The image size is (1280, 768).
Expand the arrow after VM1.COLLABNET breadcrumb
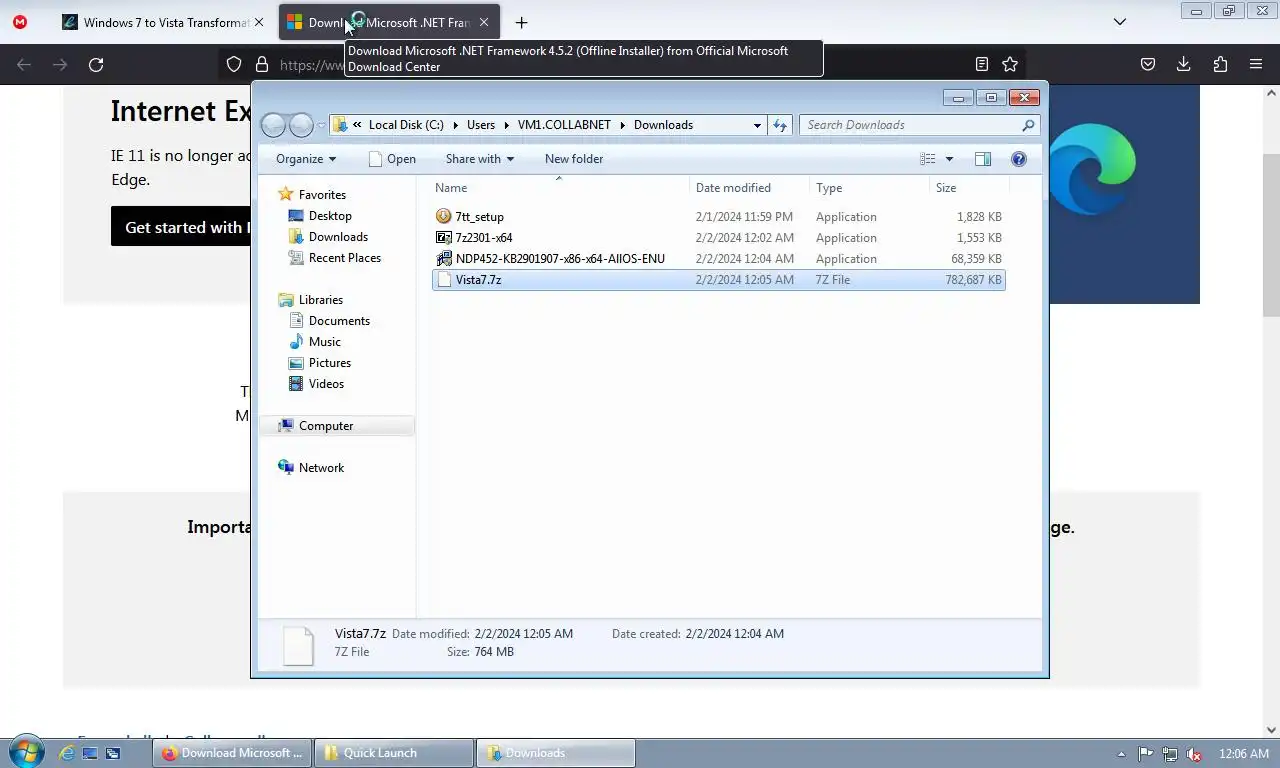(x=622, y=125)
